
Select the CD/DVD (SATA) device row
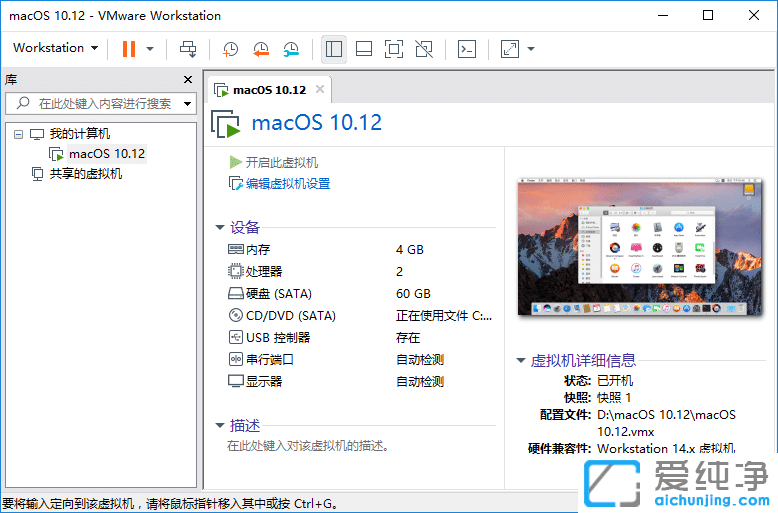360,316
